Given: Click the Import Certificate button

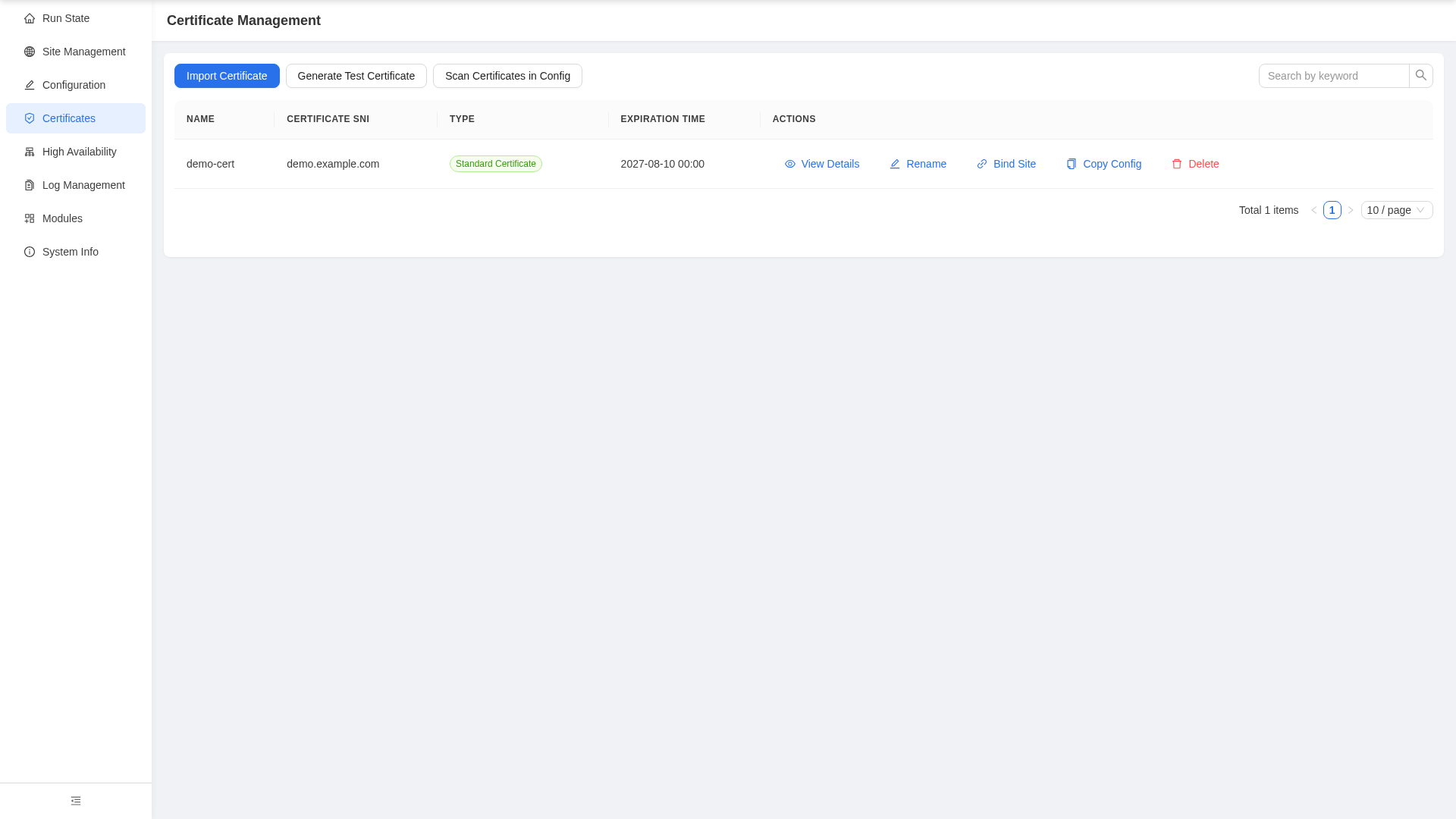Looking at the screenshot, I should click(227, 76).
